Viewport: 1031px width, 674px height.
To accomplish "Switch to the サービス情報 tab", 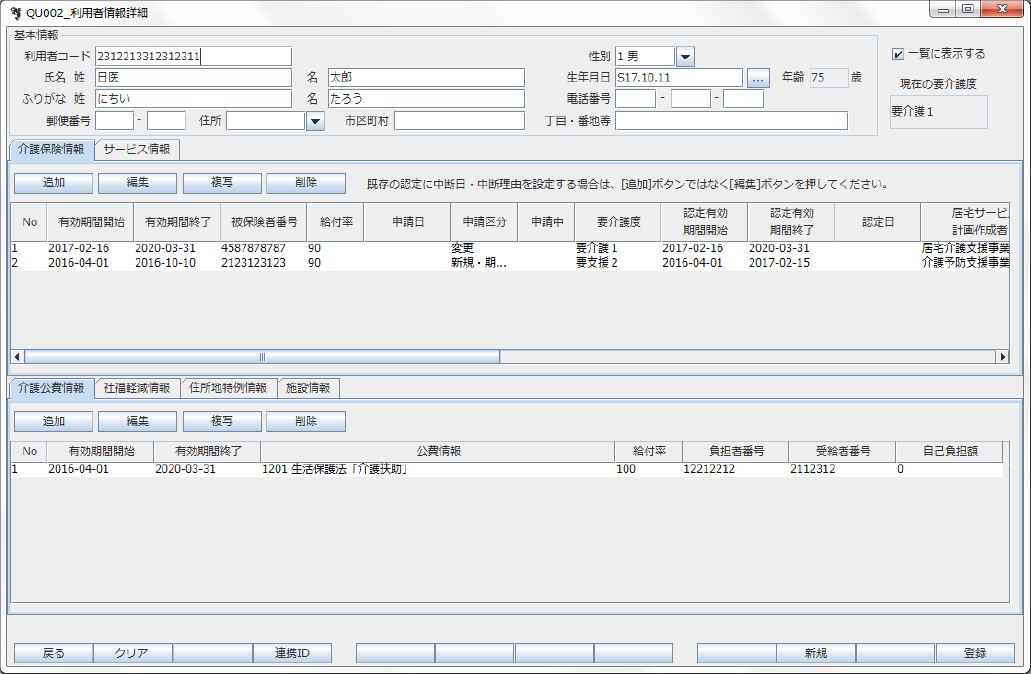I will tap(137, 150).
